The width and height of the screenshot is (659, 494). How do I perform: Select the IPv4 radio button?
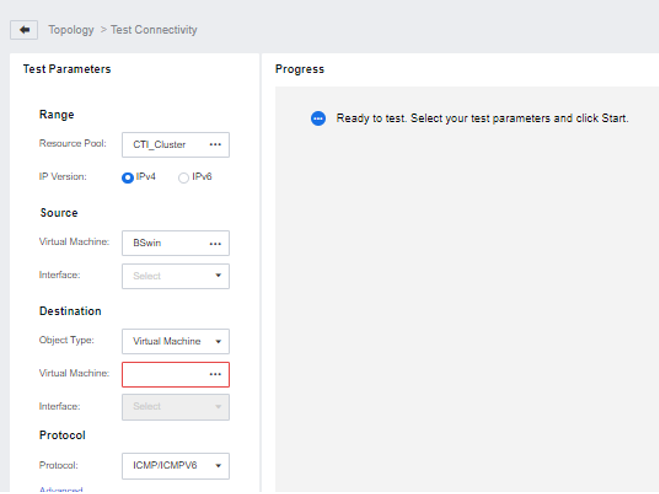128,178
